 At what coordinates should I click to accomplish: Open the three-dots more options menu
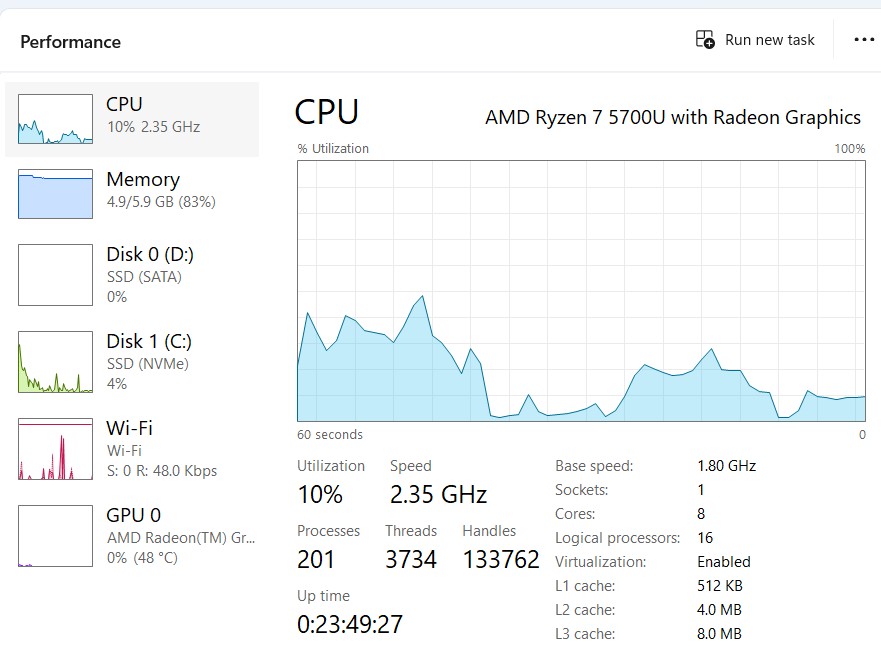(x=864, y=40)
